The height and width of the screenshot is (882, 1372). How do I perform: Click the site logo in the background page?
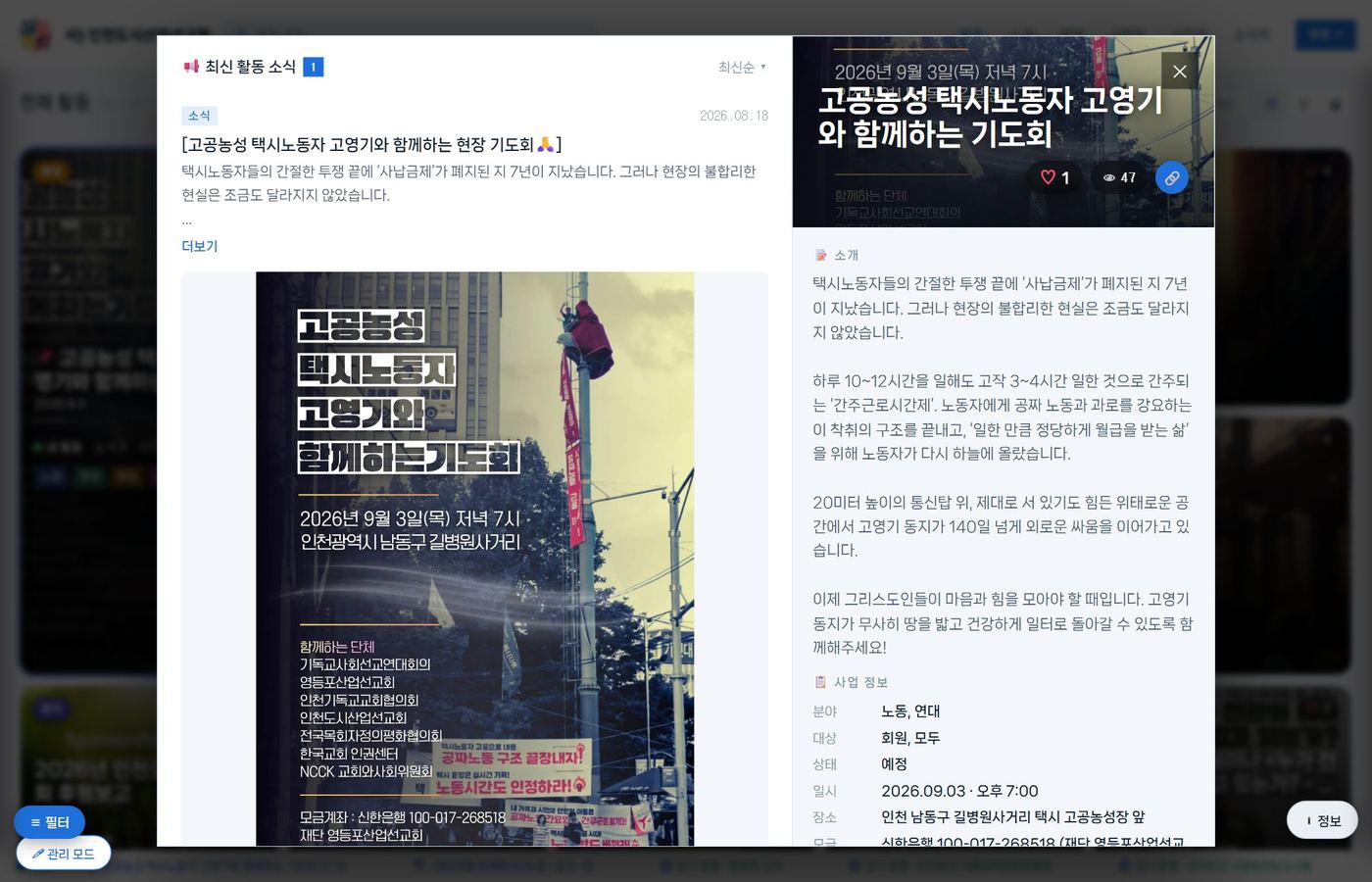pyautogui.click(x=35, y=35)
